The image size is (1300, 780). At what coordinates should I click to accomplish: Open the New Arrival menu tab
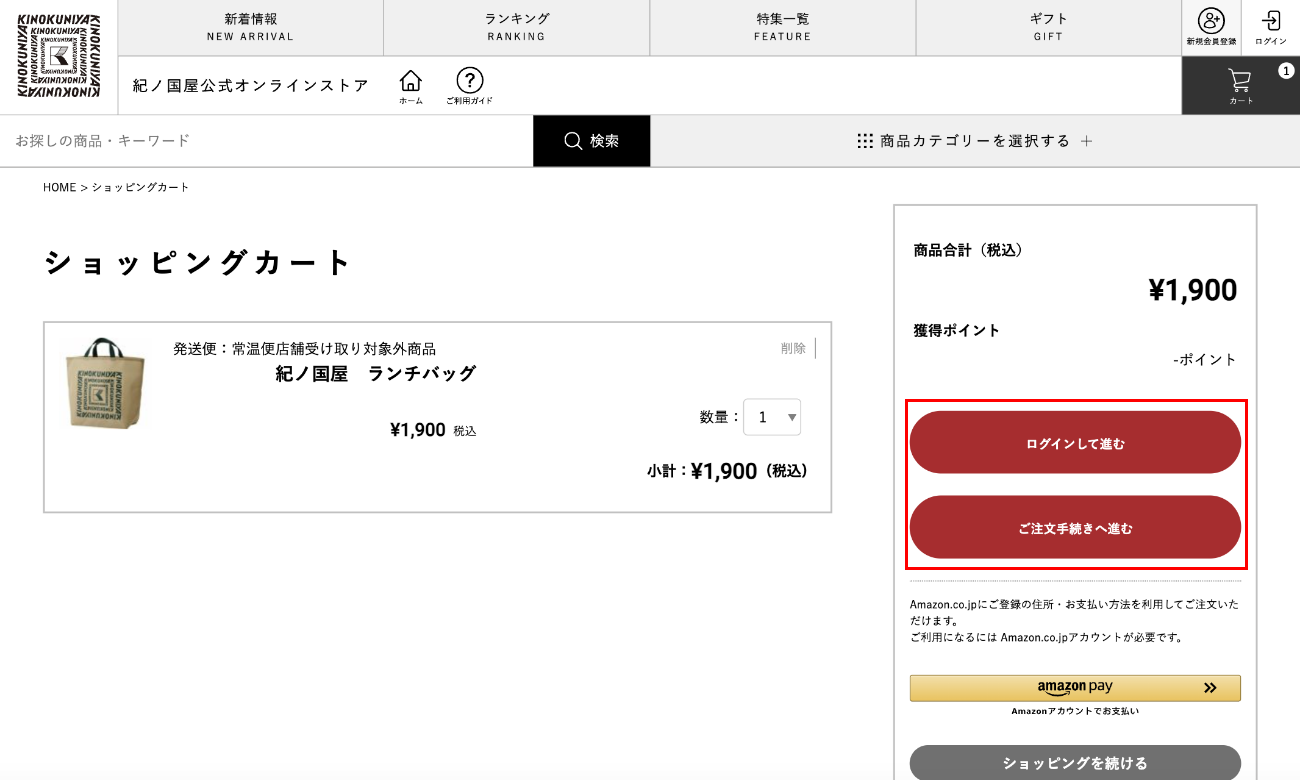pyautogui.click(x=250, y=27)
